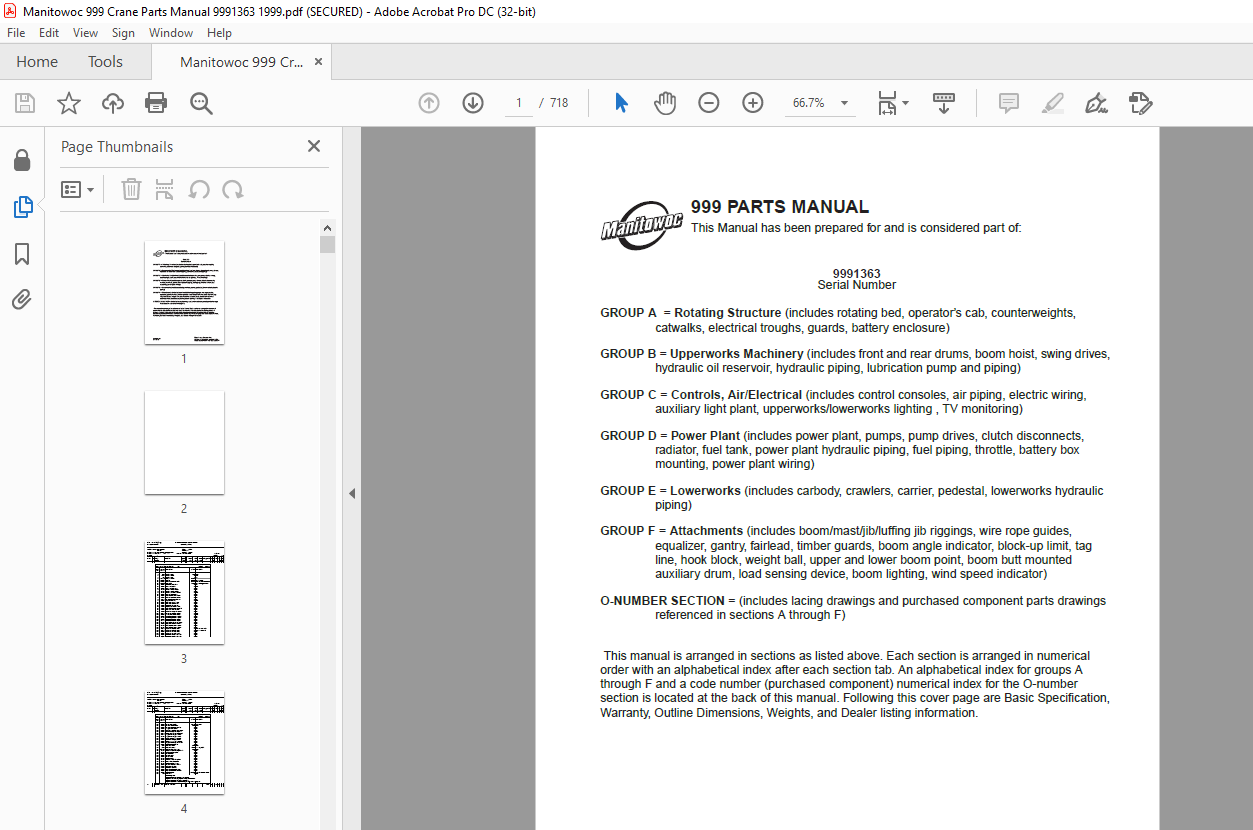This screenshot has width=1253, height=830.
Task: Go to next page arrow
Action: (473, 103)
